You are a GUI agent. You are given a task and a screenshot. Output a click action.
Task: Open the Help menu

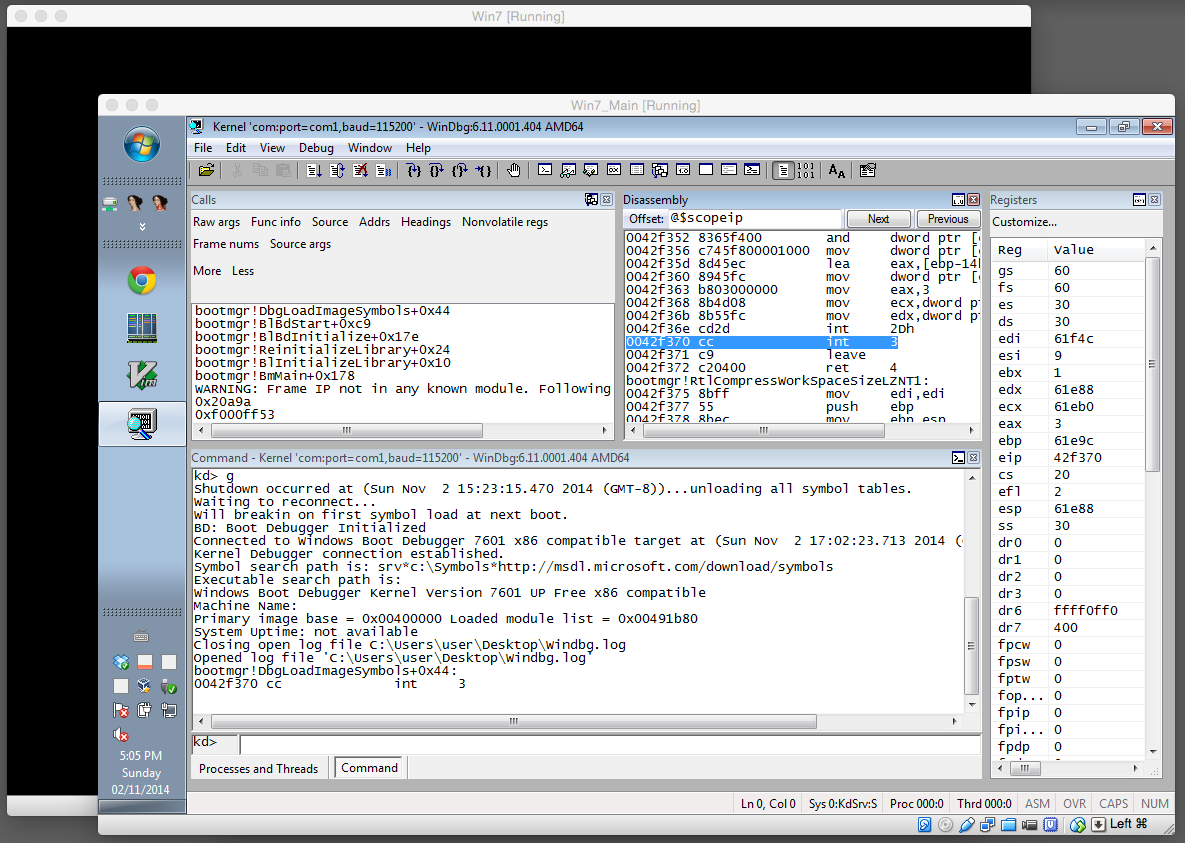pyautogui.click(x=418, y=147)
